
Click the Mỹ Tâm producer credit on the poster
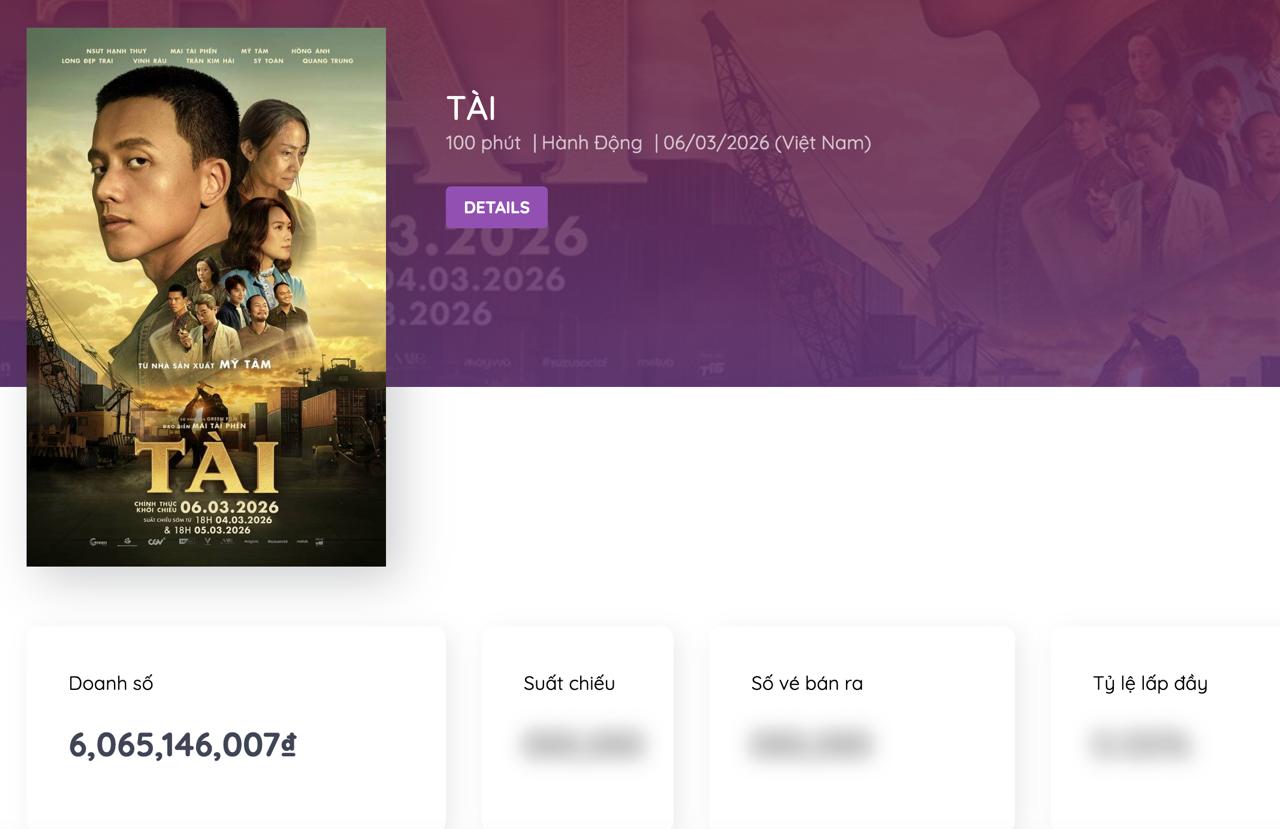tap(245, 365)
